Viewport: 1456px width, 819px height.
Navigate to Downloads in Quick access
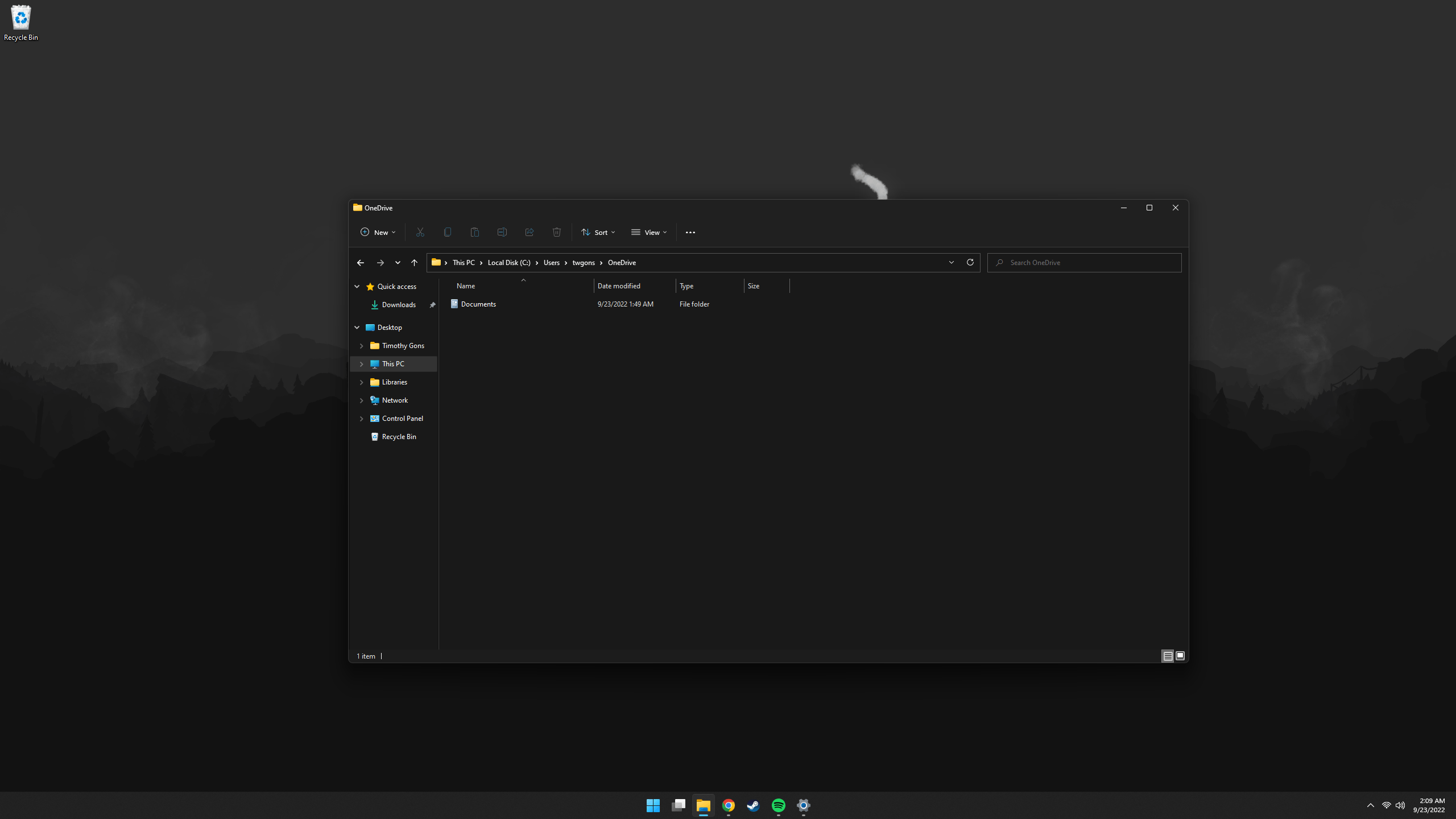coord(398,304)
